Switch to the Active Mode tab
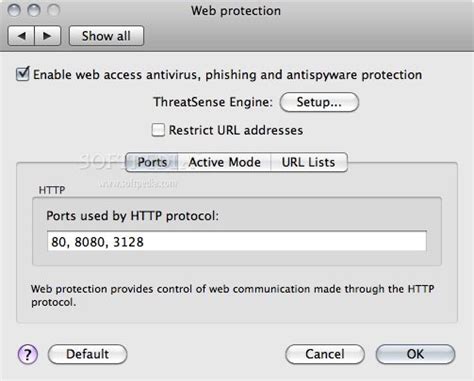Screen dimensions: 474x381 click(225, 162)
